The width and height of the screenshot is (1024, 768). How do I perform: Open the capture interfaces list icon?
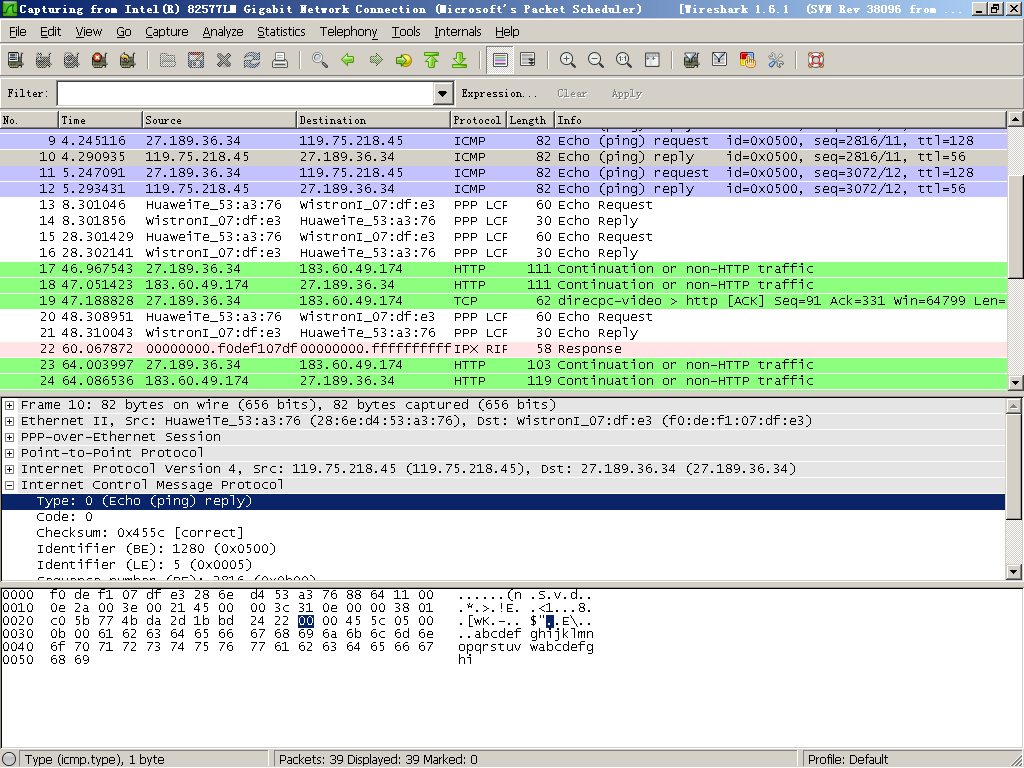click(16, 61)
